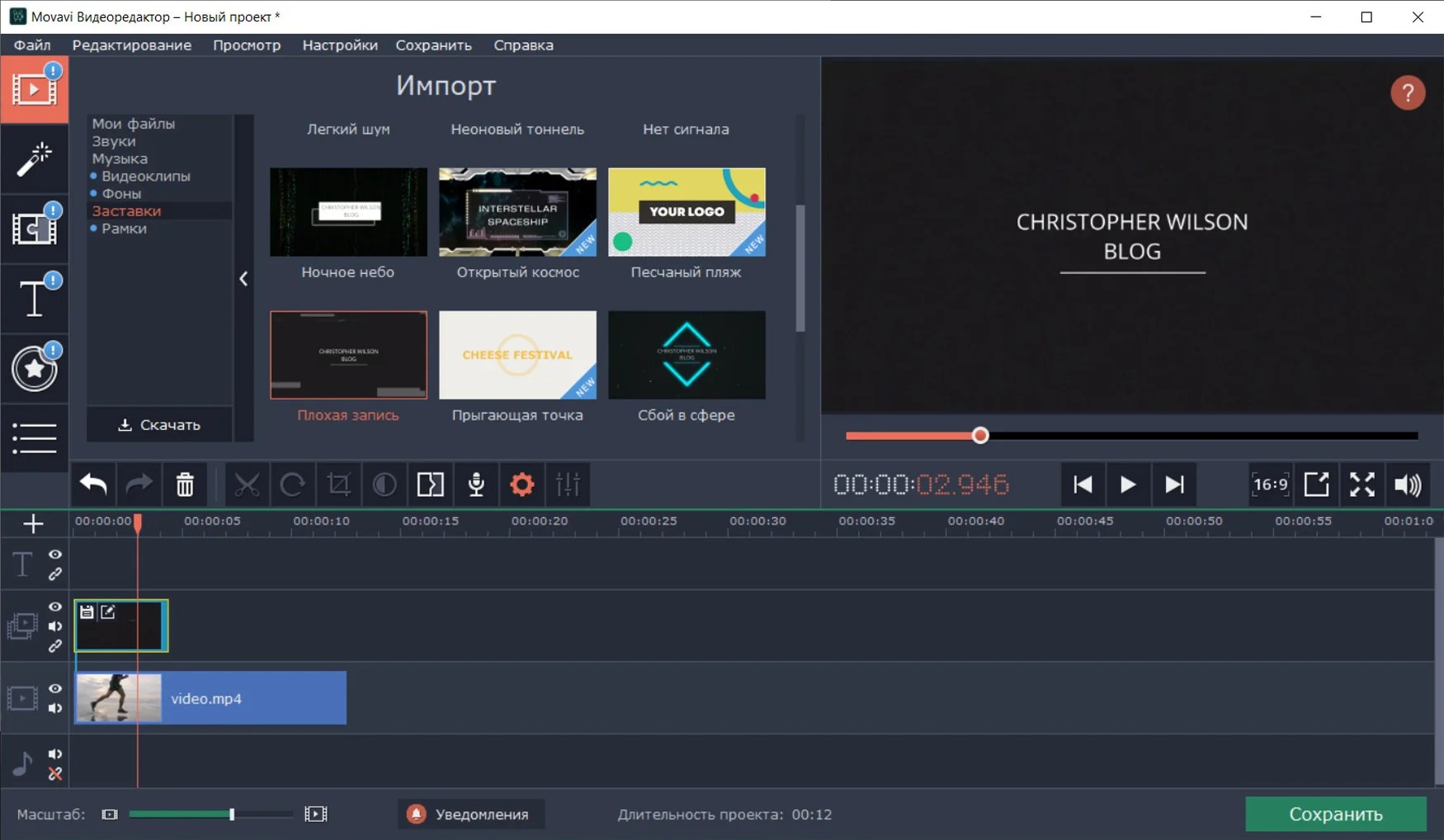The width and height of the screenshot is (1444, 840).
Task: Open the Редактирование menu
Action: [x=132, y=45]
